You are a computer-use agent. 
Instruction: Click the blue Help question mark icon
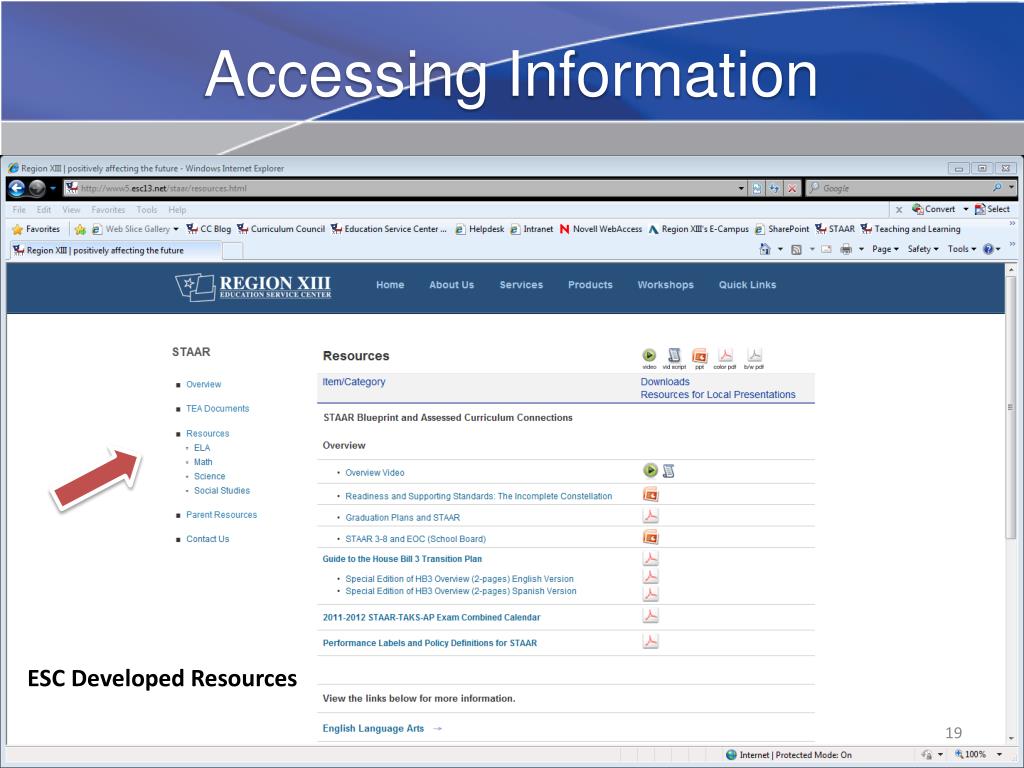tap(988, 249)
